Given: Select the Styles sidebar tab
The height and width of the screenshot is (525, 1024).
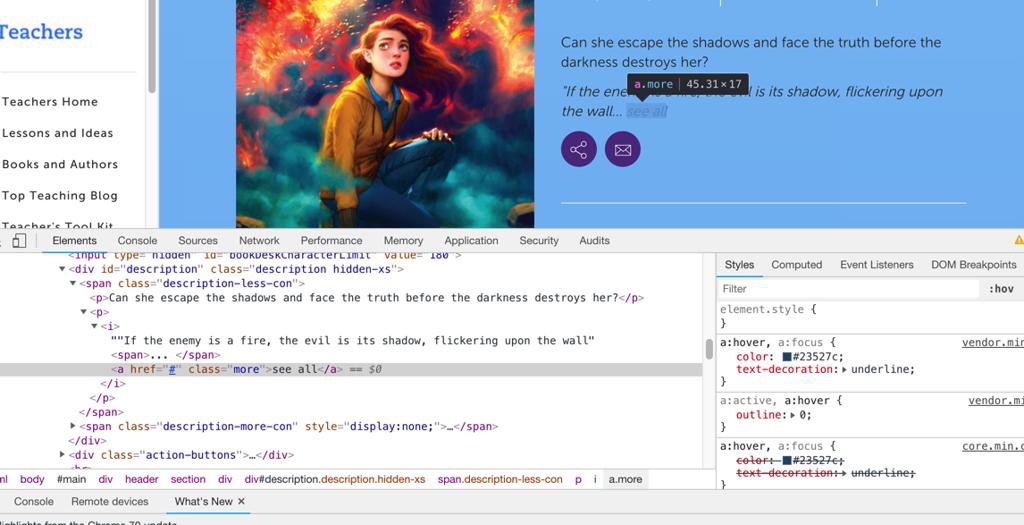Looking at the screenshot, I should (x=739, y=264).
